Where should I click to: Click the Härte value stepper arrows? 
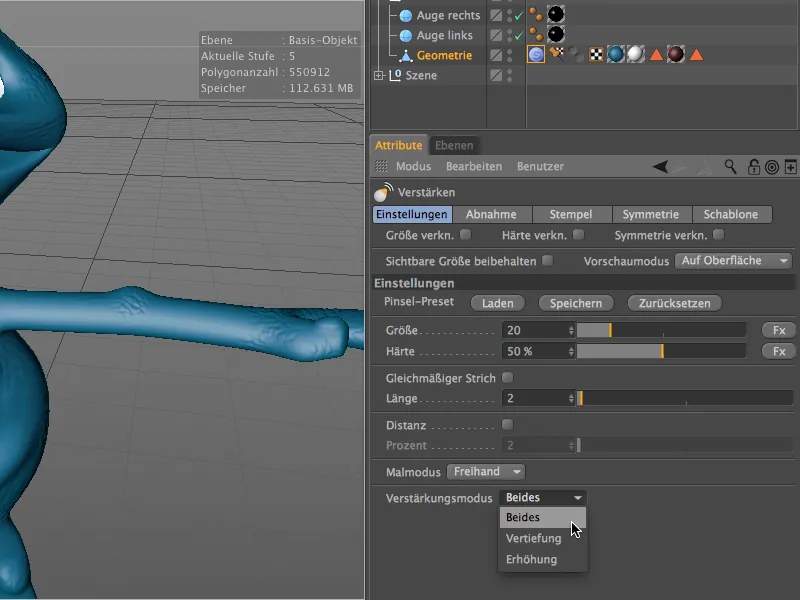(571, 352)
